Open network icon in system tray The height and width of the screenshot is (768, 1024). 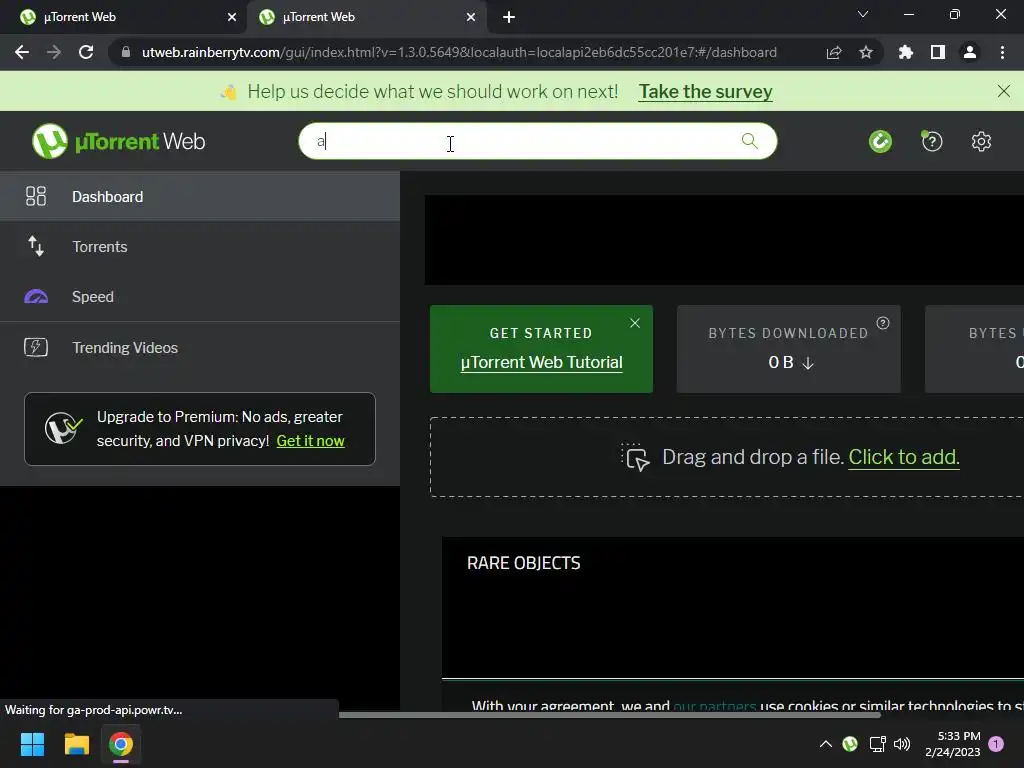[x=877, y=744]
